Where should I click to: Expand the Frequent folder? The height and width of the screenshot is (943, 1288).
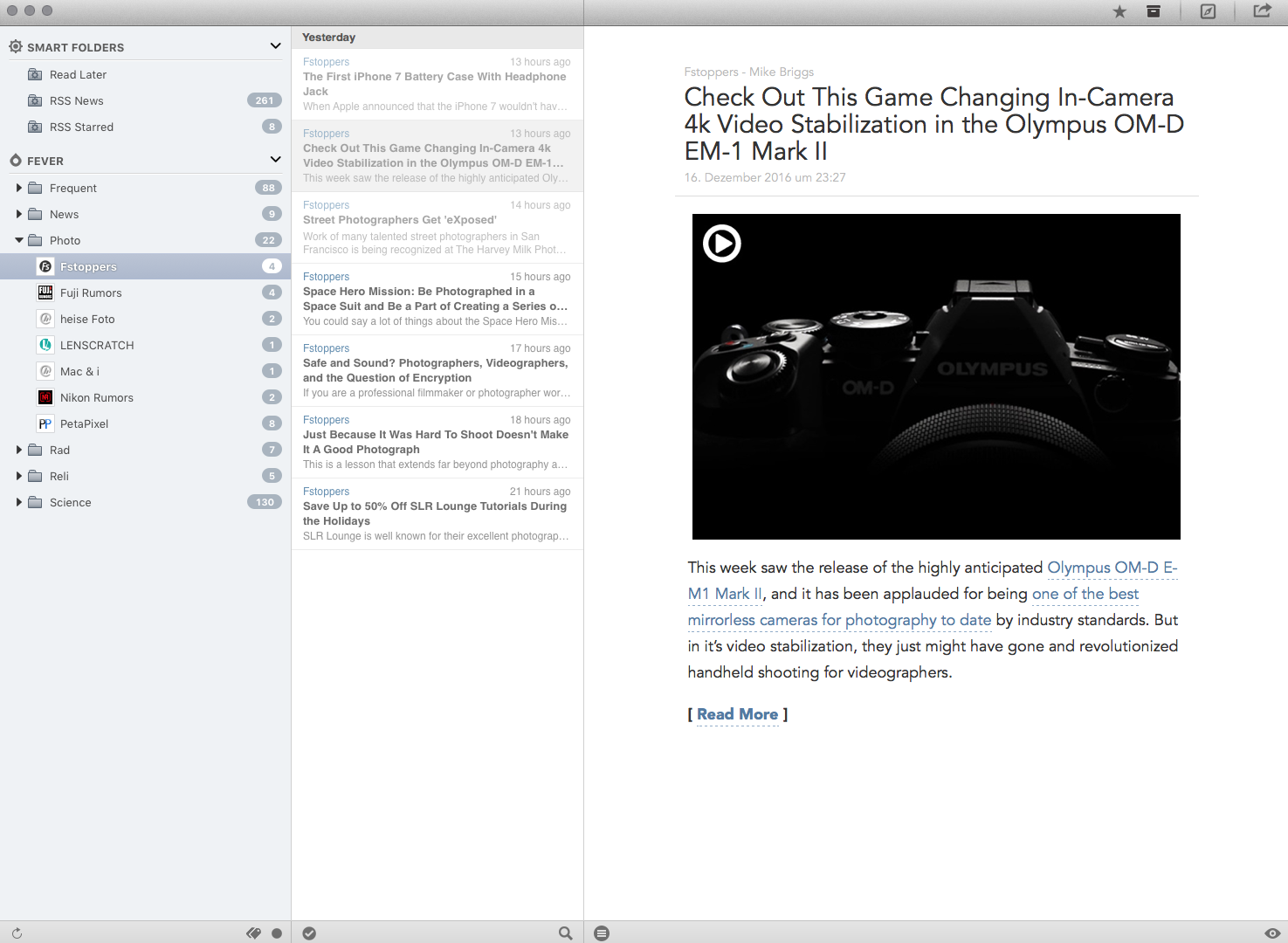tap(19, 188)
